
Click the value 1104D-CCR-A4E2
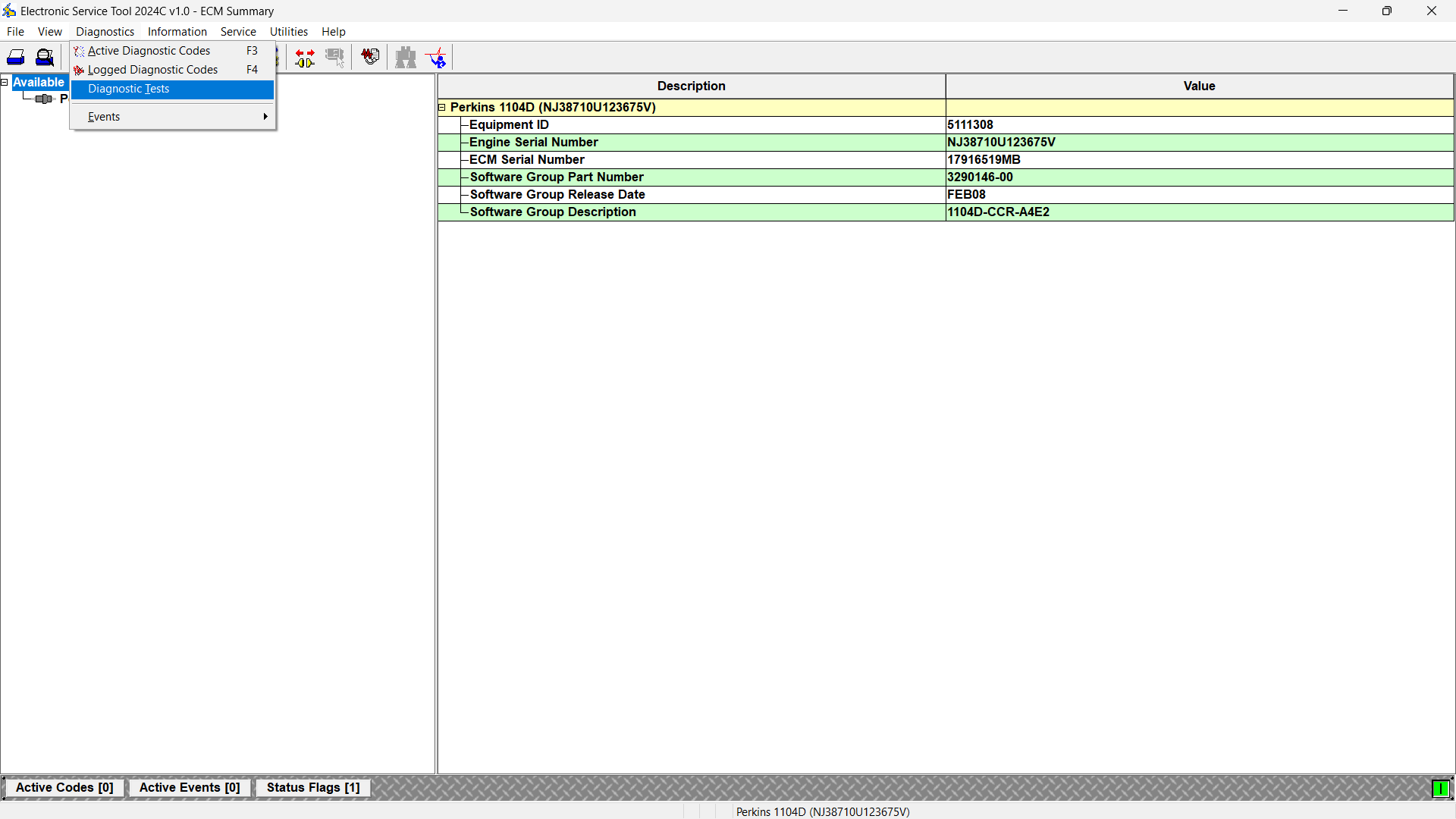(x=998, y=212)
